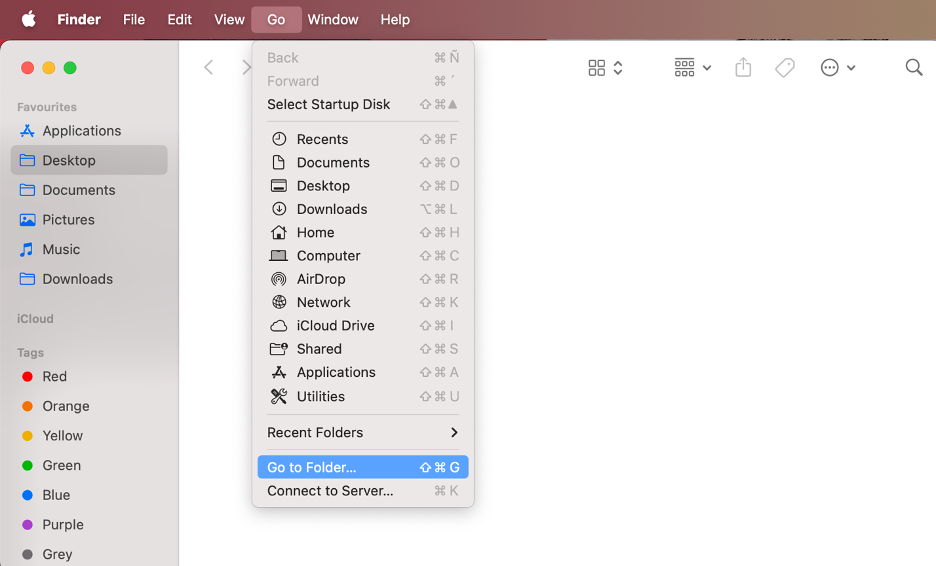Open Downloads in the sidebar

pos(89,279)
